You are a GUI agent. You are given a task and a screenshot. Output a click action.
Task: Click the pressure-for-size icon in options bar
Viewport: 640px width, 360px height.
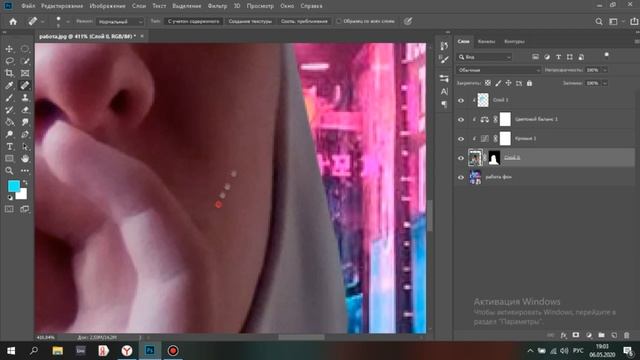click(407, 21)
